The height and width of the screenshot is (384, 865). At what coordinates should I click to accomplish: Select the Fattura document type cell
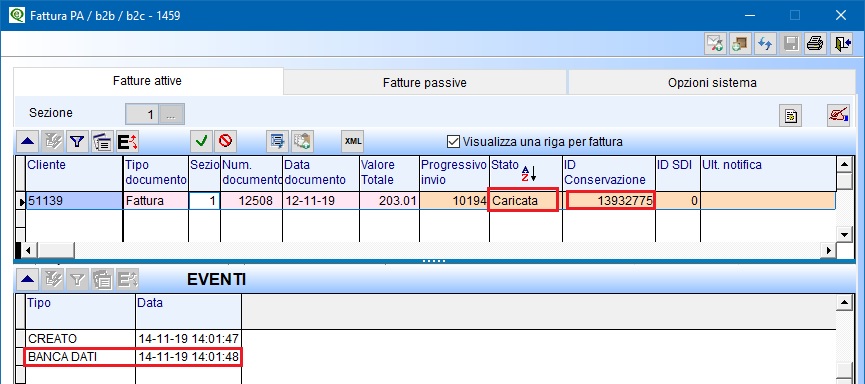(x=156, y=201)
